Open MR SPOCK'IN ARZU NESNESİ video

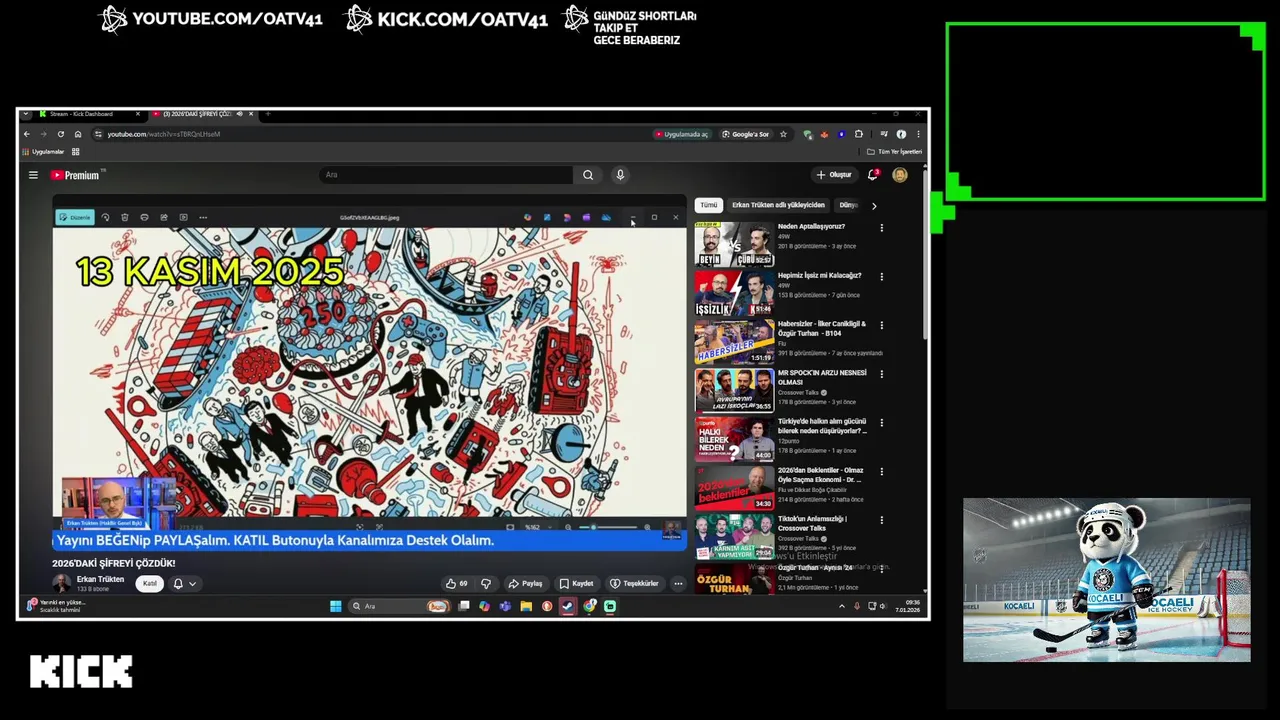(734, 390)
